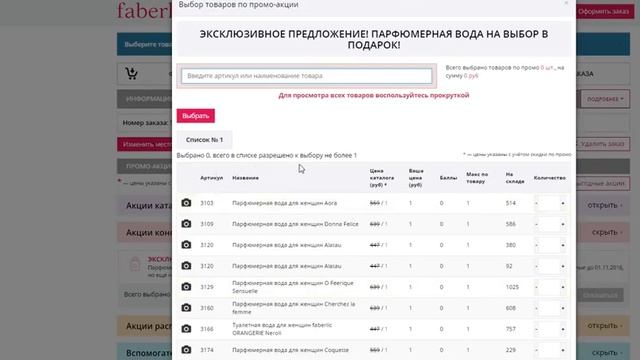Increase quantity for Coquette perfume
The image size is (640, 360).
point(563,350)
